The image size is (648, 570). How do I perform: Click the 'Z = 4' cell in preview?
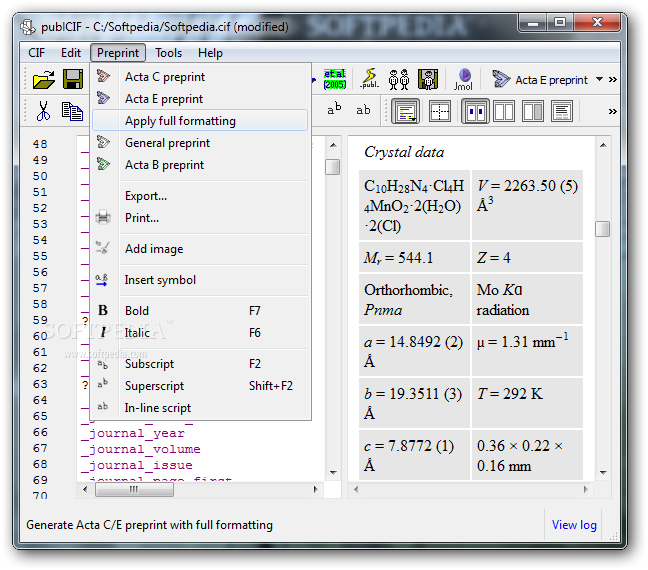[527, 258]
